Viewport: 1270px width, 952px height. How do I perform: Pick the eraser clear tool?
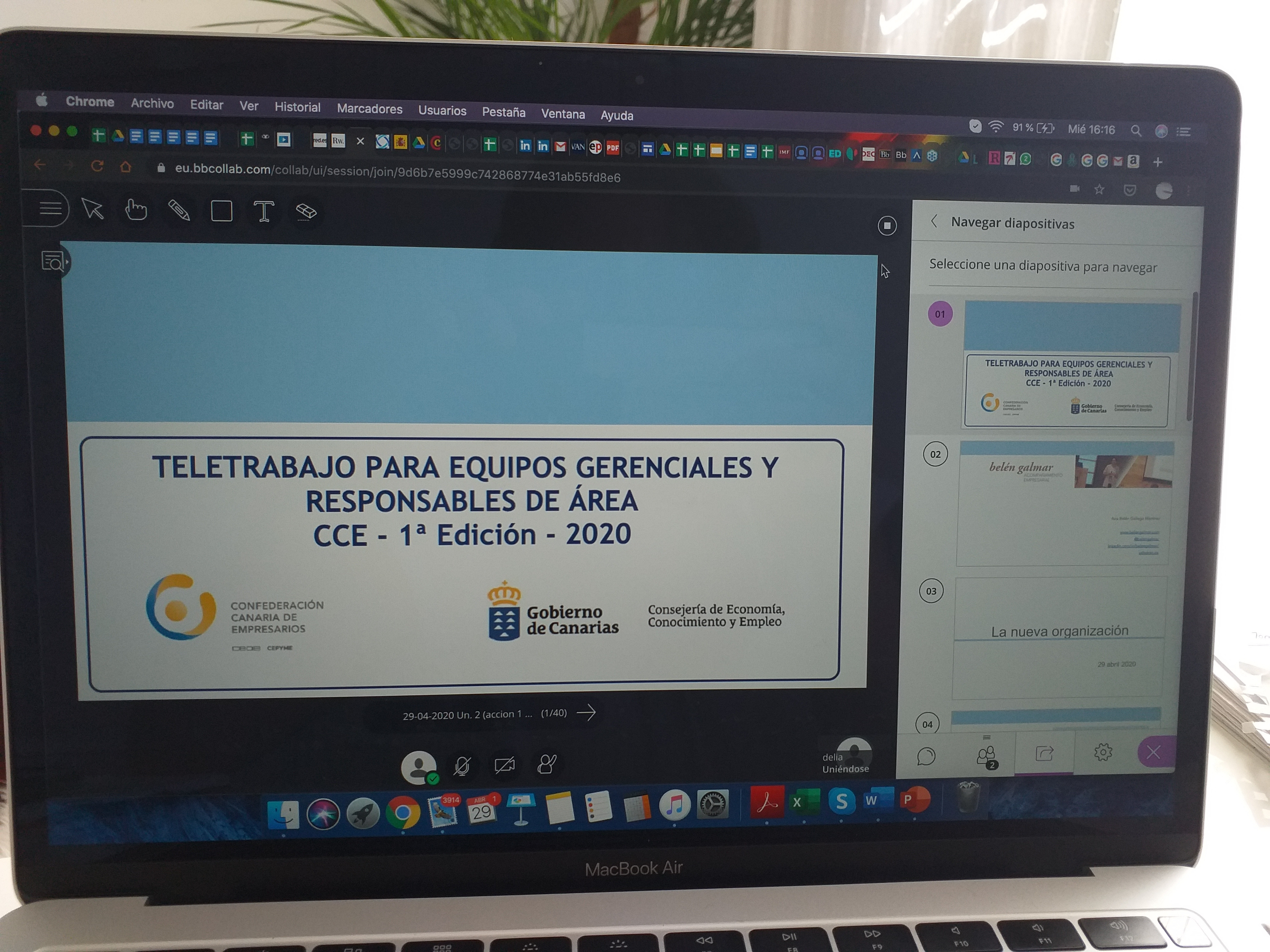pos(306,212)
